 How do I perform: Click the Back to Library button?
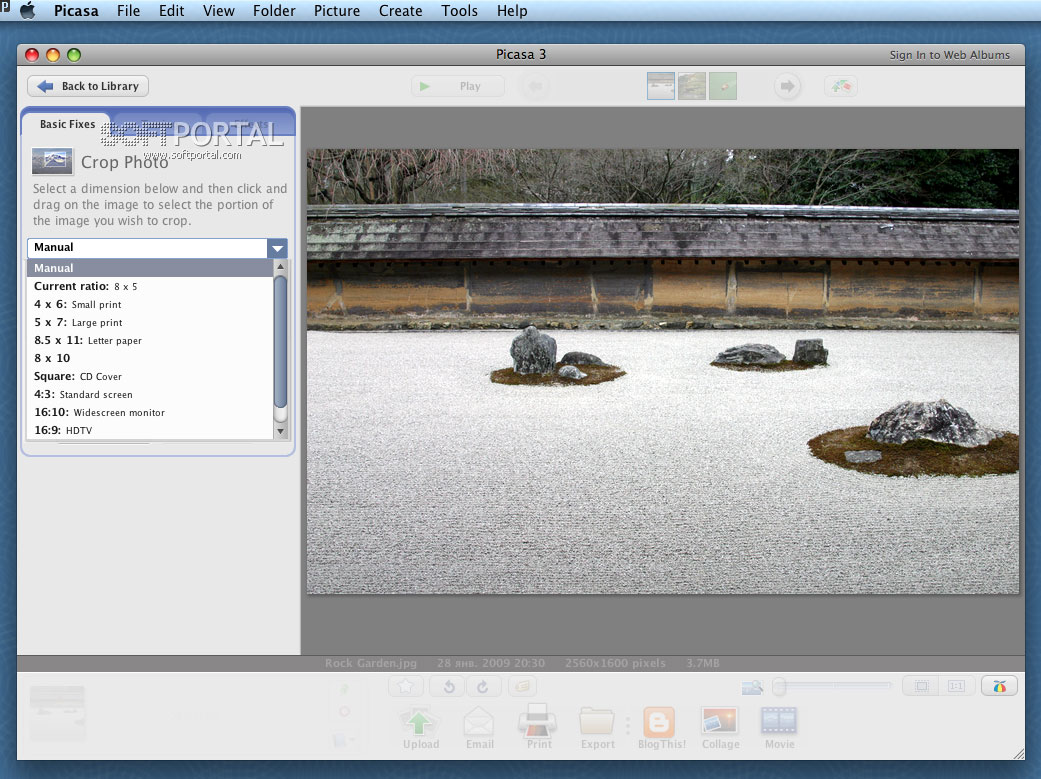(x=88, y=86)
